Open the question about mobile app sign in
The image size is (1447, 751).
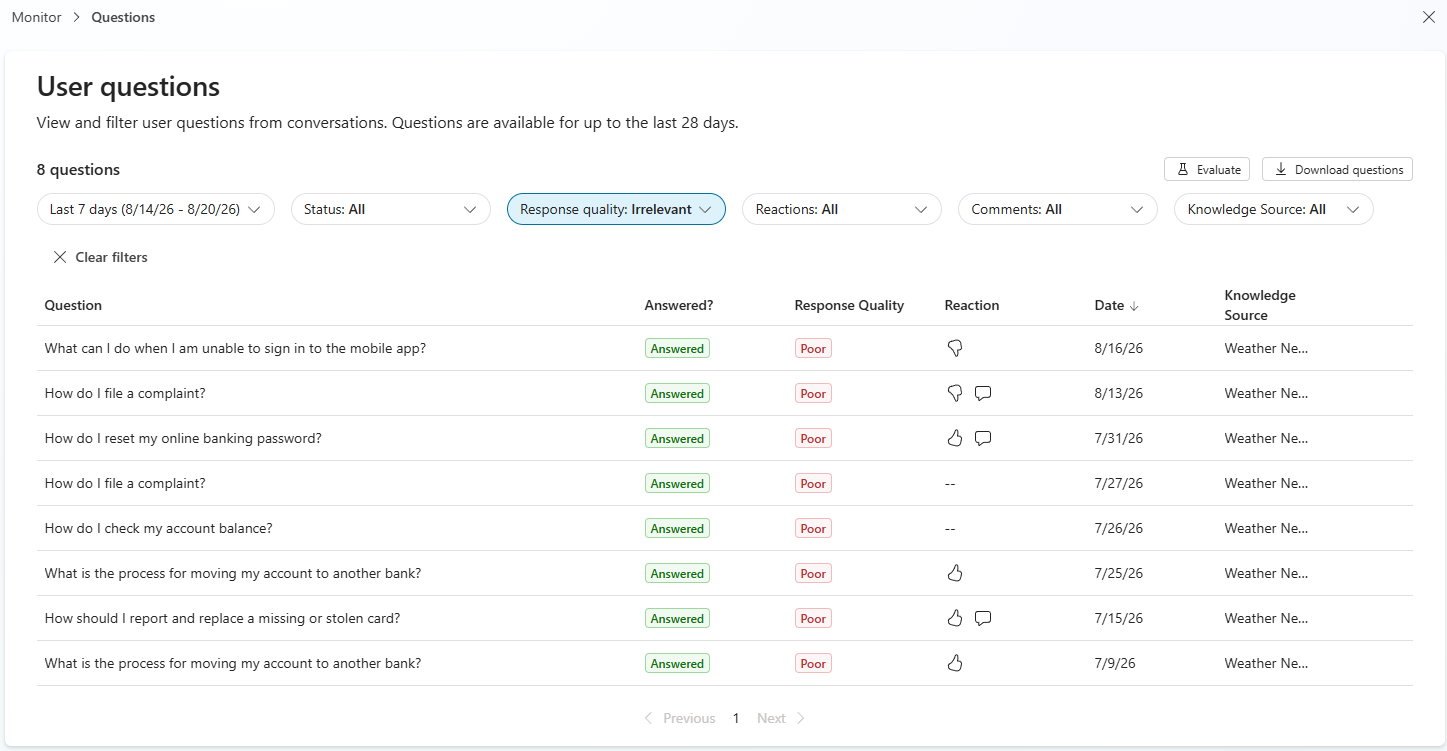[235, 348]
